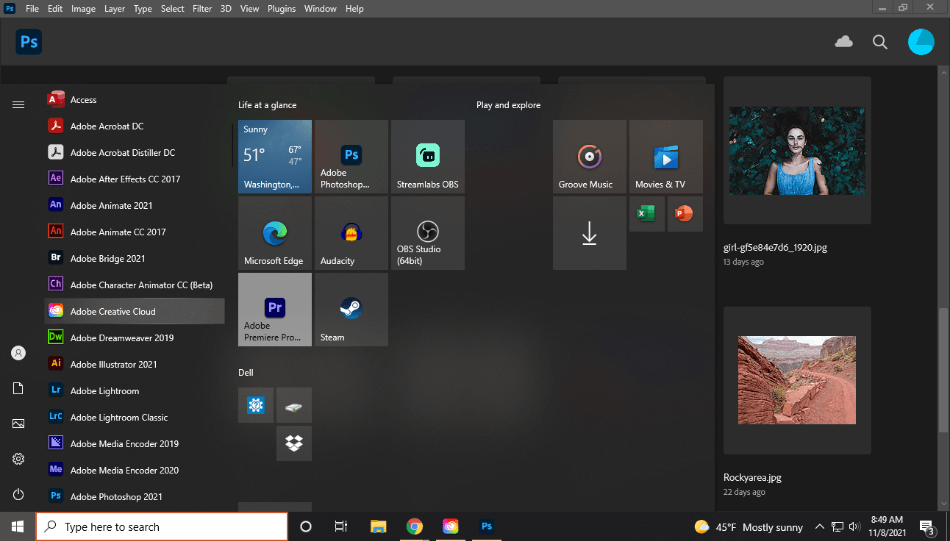Launch Adobe Media Encoder 2020
Screen dimensions: 950x541
pyautogui.click(x=135, y=470)
